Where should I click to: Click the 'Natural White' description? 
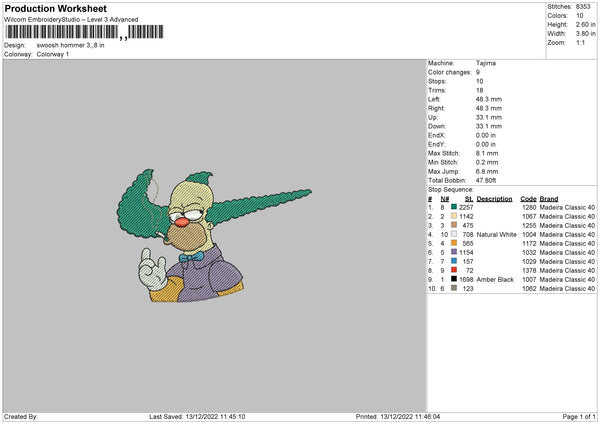[x=497, y=235]
